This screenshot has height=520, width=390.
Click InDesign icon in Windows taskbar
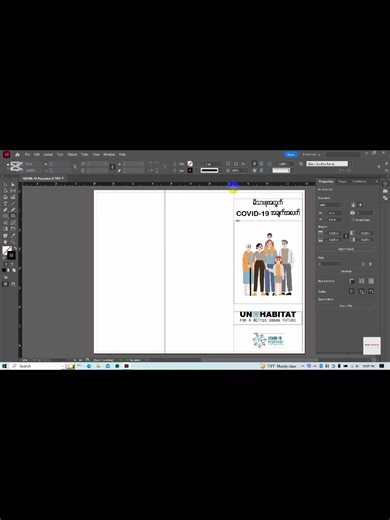coord(127,366)
